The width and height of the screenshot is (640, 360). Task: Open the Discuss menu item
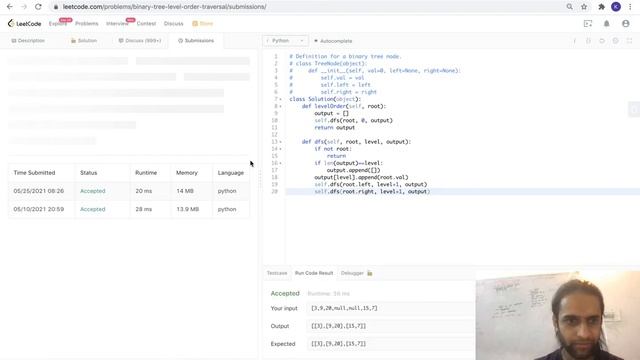pyautogui.click(x=173, y=24)
